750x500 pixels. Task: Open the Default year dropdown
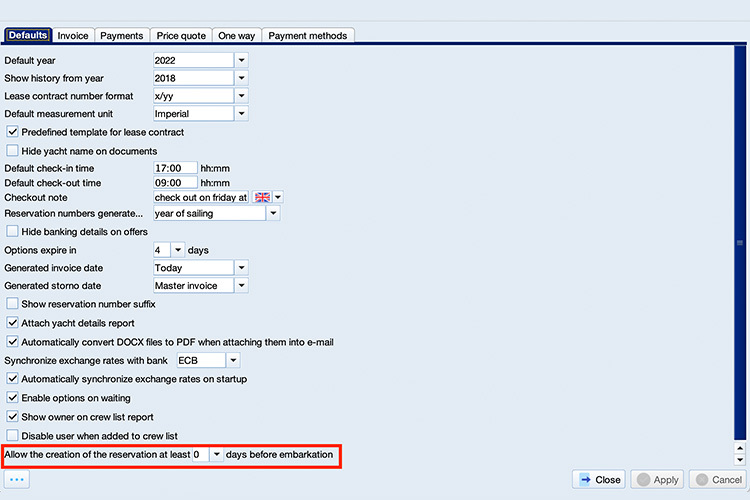point(241,60)
